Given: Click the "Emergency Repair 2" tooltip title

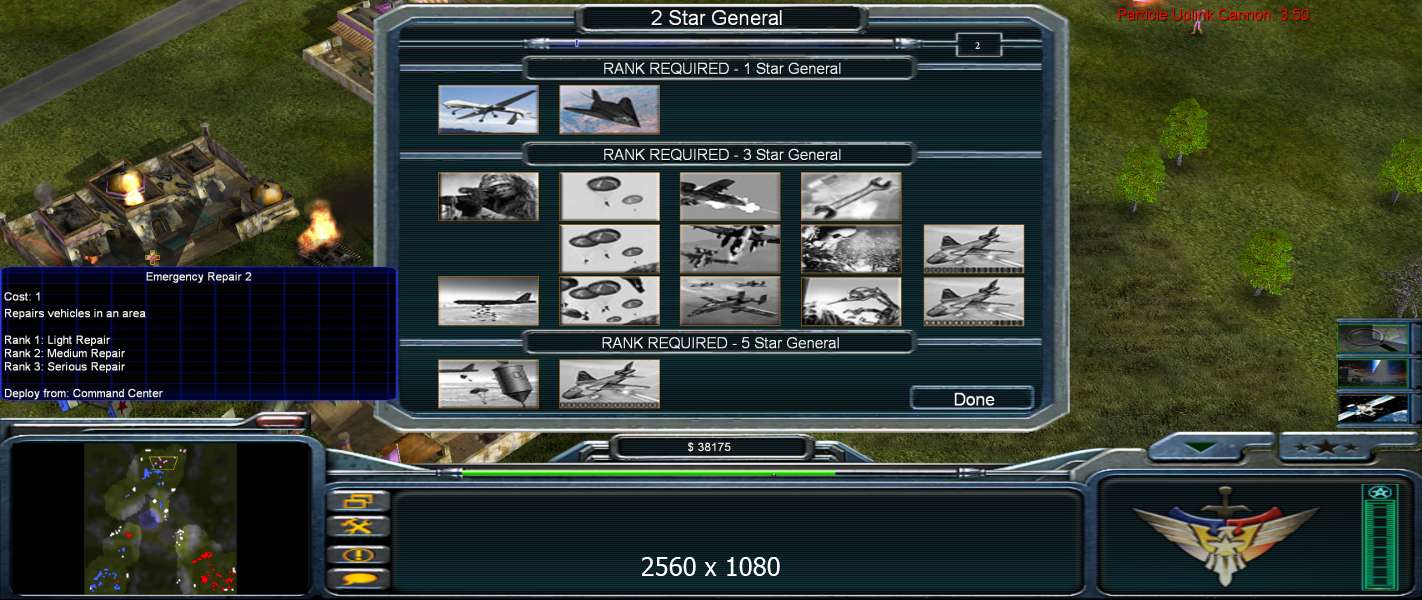Looking at the screenshot, I should pos(199,277).
